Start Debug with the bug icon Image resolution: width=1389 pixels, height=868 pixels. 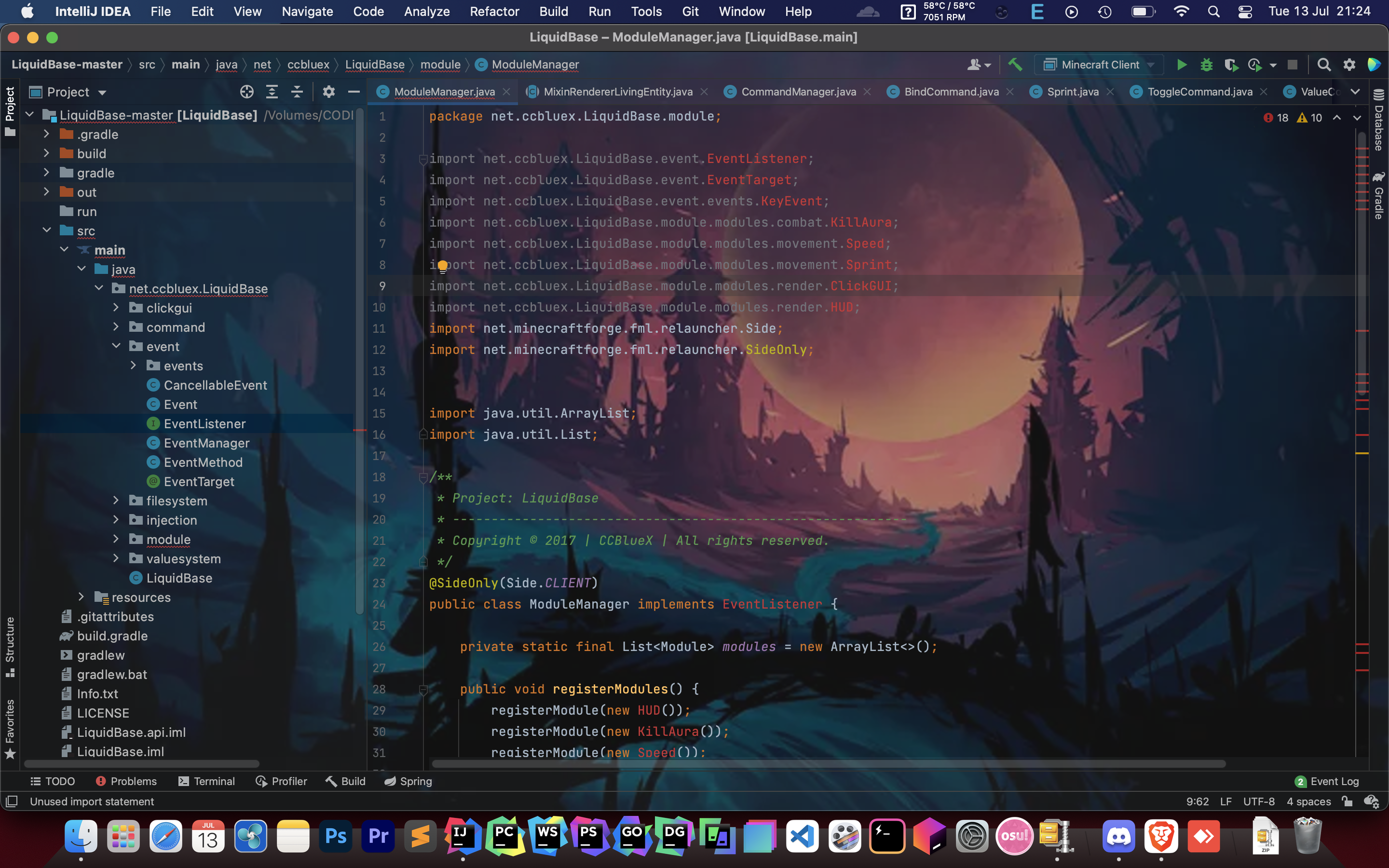(x=1207, y=65)
